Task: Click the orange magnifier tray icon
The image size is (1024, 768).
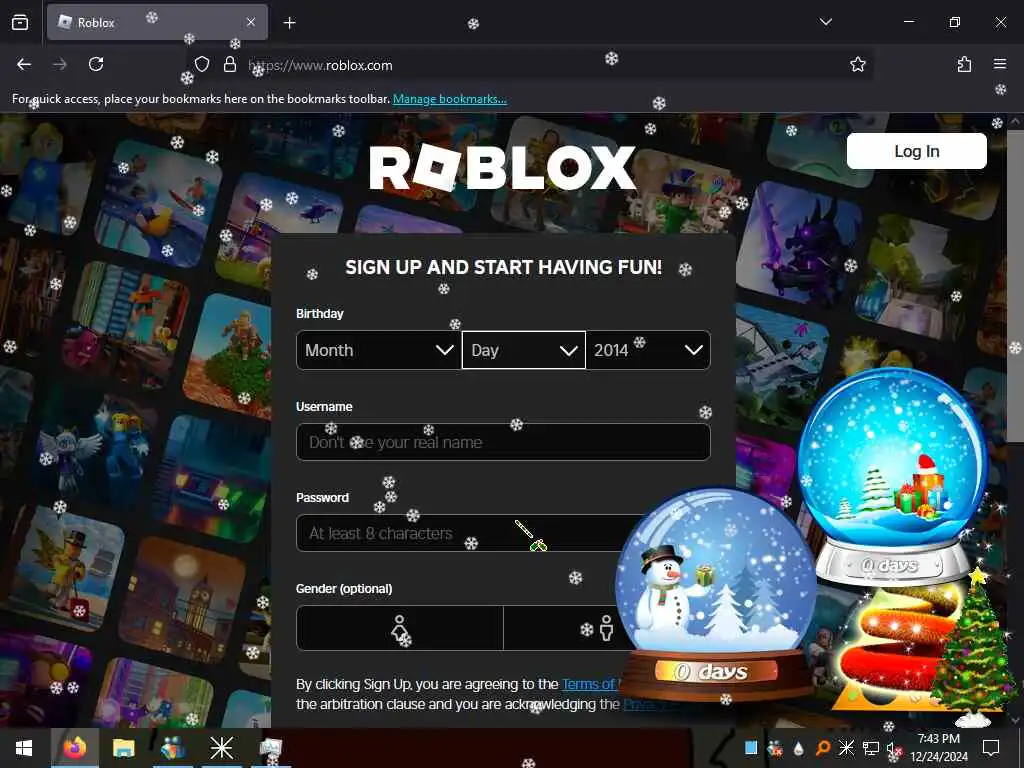Action: [823, 748]
